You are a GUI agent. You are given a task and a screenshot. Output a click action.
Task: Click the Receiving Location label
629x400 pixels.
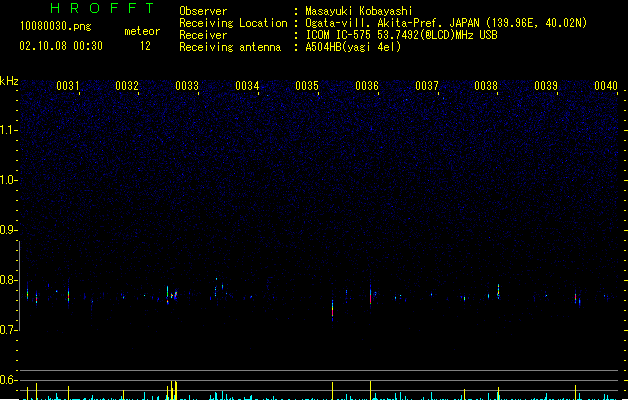pyautogui.click(x=233, y=23)
